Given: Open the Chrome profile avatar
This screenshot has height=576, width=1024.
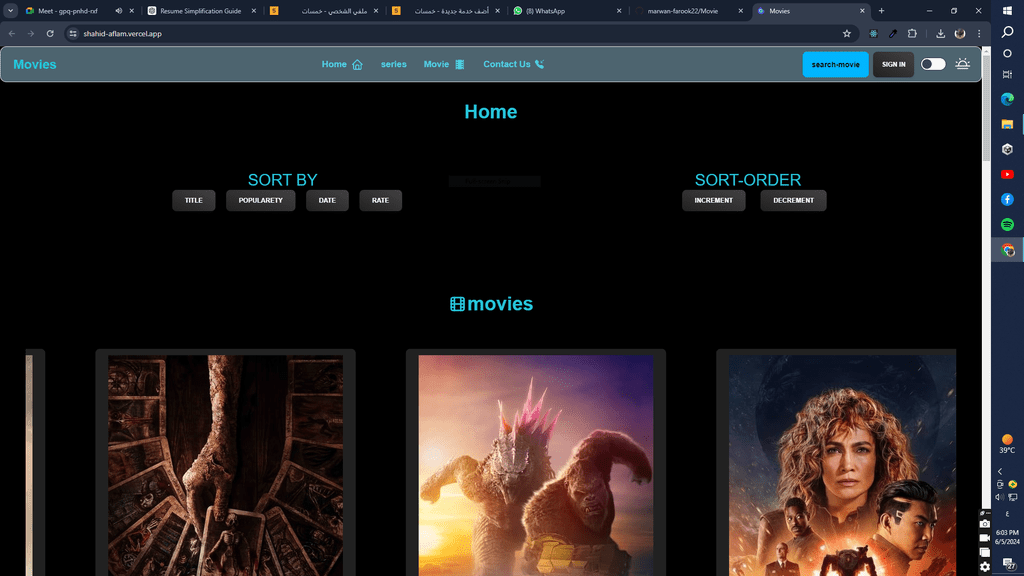Looking at the screenshot, I should point(960,33).
